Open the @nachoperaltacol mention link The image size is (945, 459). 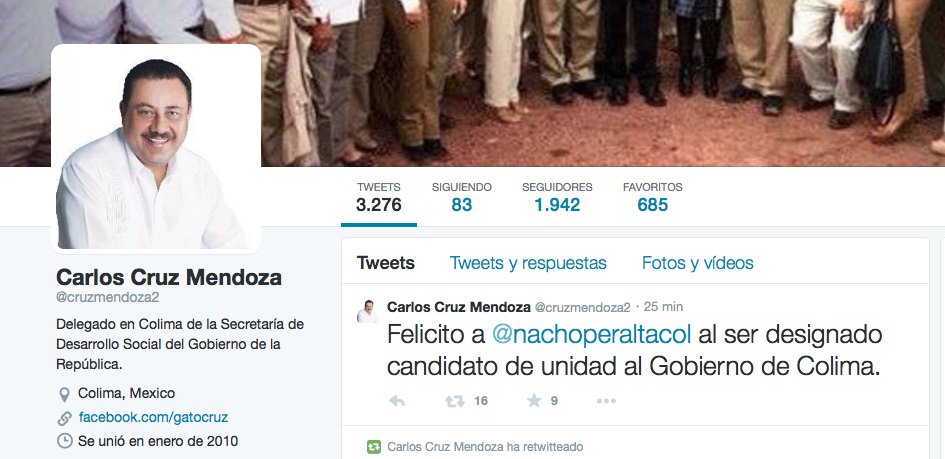point(591,335)
